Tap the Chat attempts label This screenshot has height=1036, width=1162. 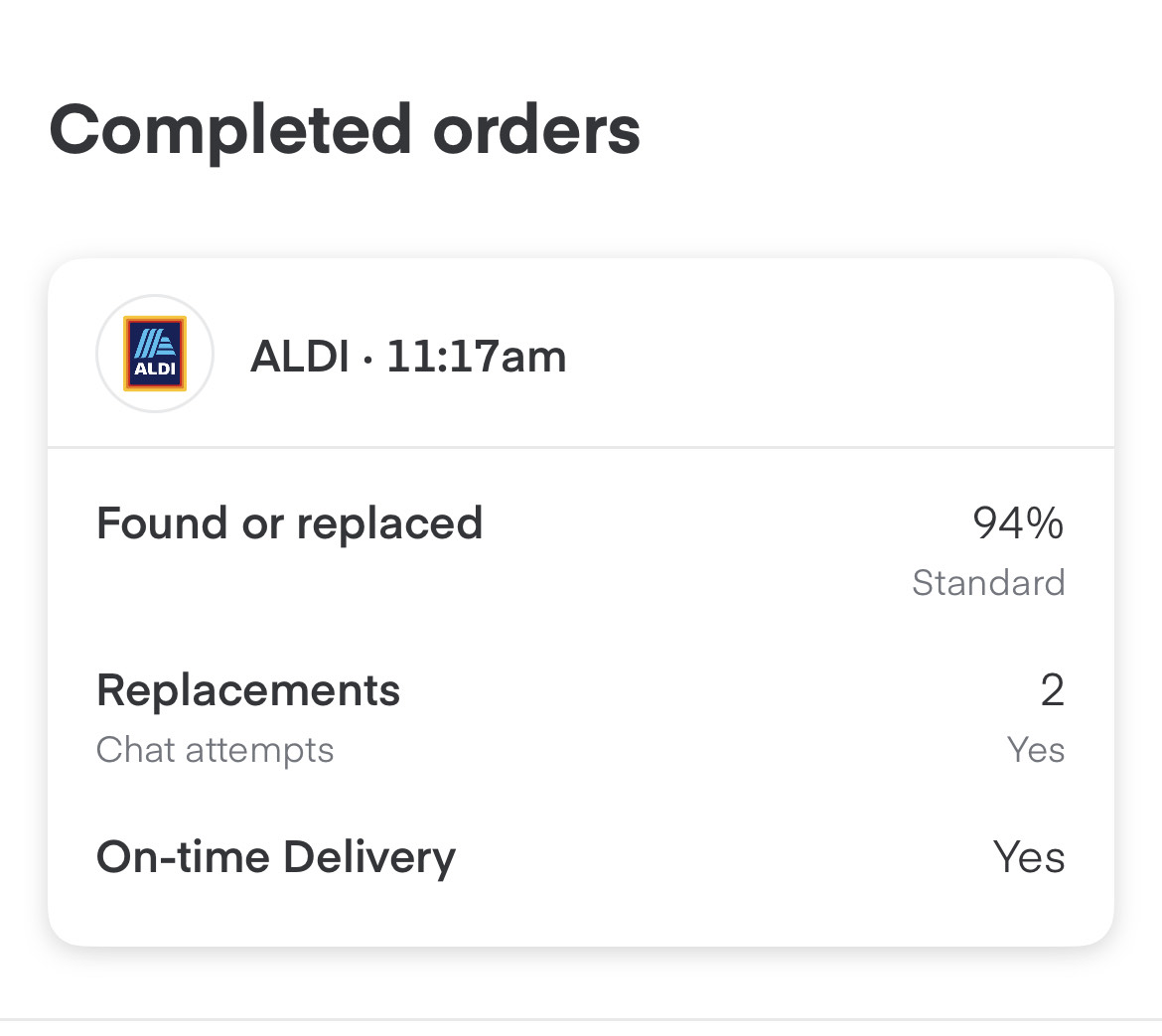215,750
